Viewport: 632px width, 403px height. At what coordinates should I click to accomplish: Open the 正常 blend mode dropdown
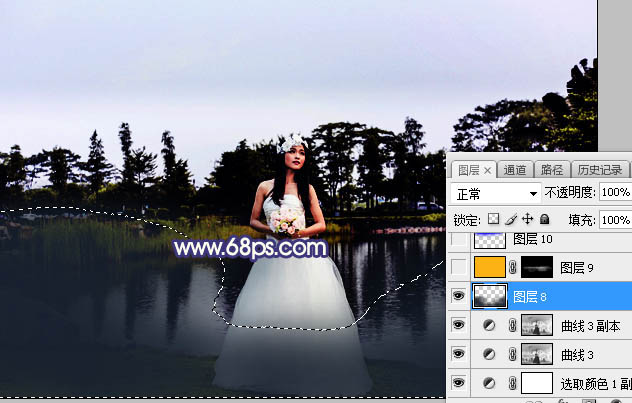coord(495,194)
